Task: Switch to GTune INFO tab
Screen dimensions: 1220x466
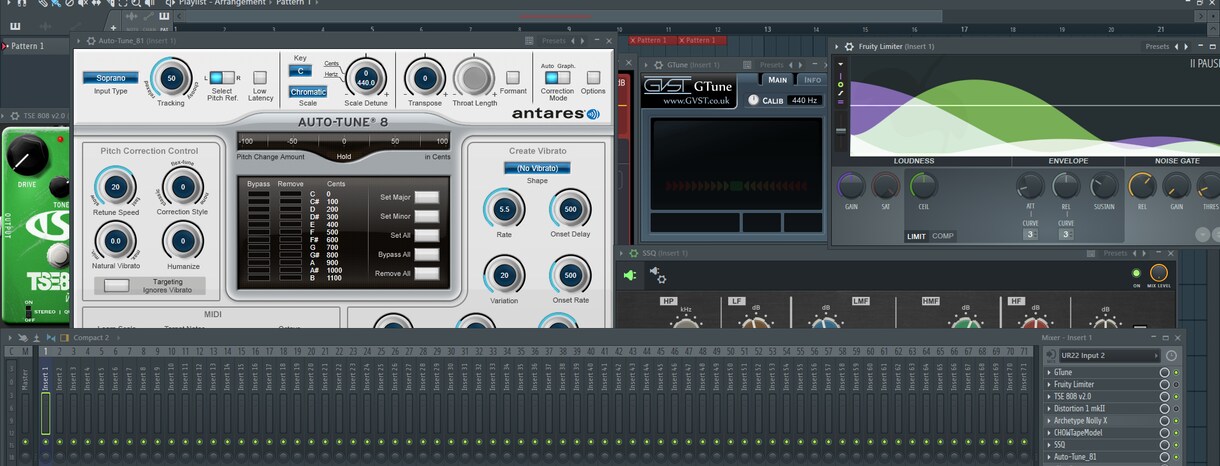Action: pos(812,80)
